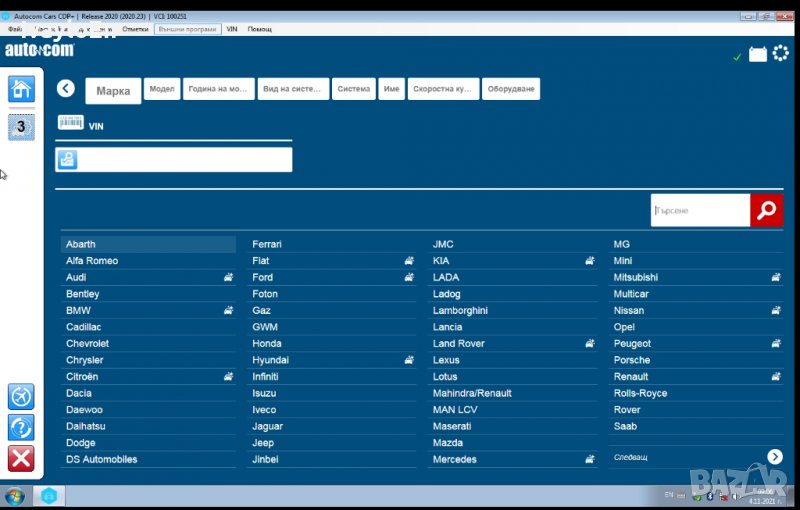Viewport: 800px width, 510px height.
Task: Select the Модел tab
Action: [161, 89]
